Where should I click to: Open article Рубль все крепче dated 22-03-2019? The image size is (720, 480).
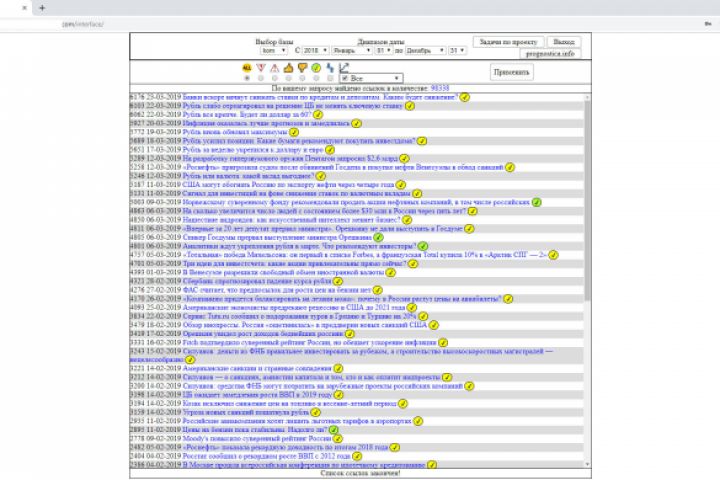pyautogui.click(x=247, y=115)
